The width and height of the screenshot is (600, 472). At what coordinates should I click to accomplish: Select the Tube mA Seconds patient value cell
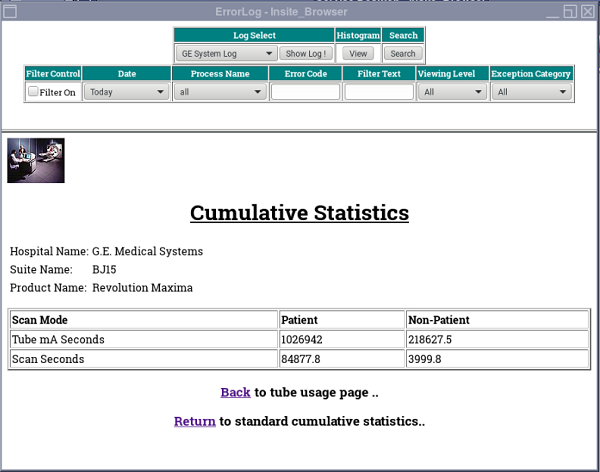[341, 340]
